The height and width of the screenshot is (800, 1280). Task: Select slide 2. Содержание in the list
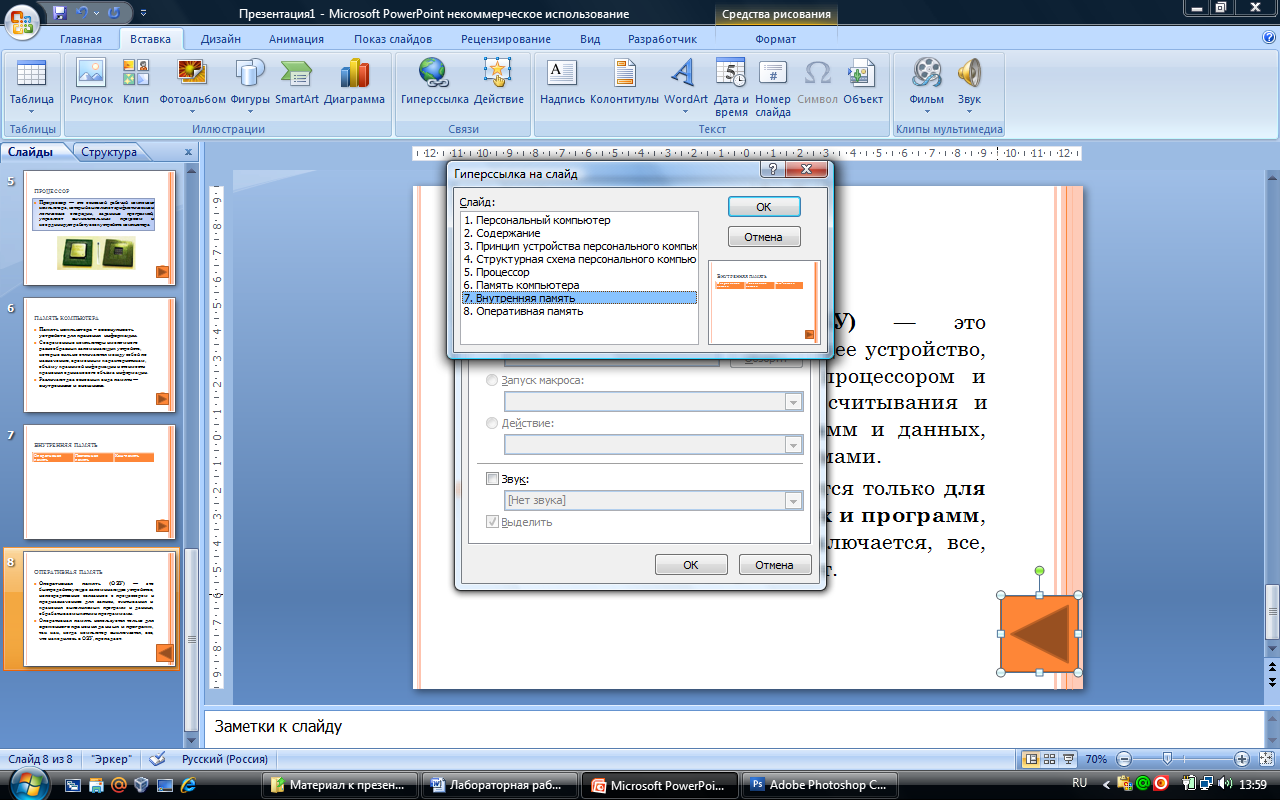[x=578, y=233]
